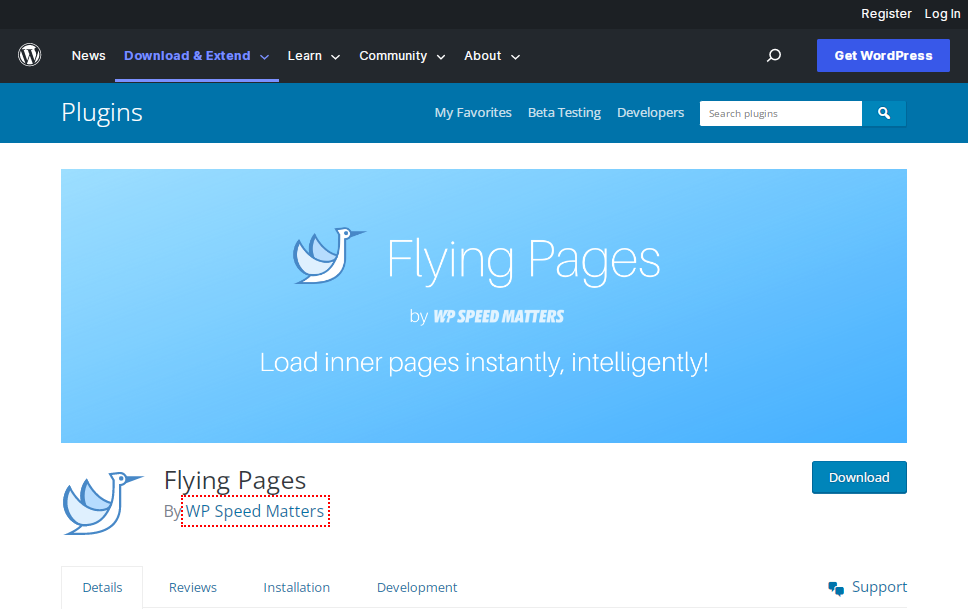Image resolution: width=968 pixels, height=615 pixels.
Task: Click the Support speech bubbles icon
Action: pyautogui.click(x=836, y=588)
